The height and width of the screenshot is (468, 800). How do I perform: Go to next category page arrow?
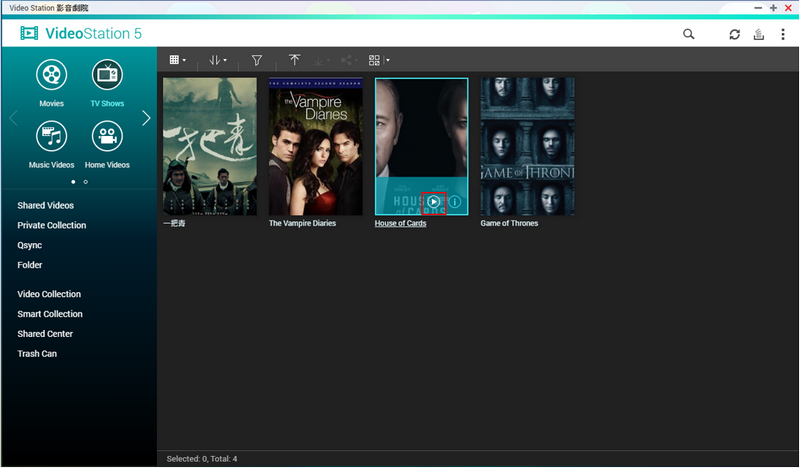[146, 118]
